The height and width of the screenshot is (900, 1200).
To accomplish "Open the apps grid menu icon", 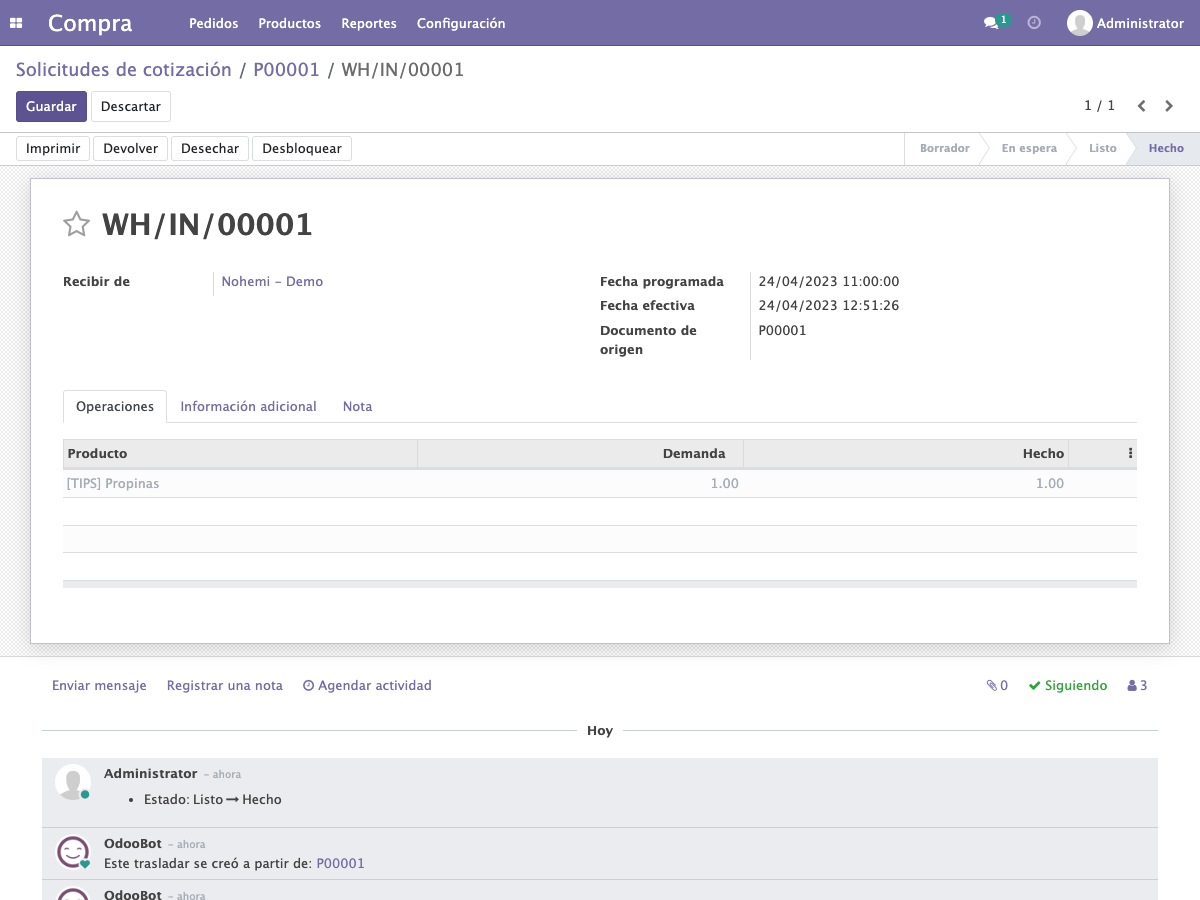I will tap(16, 23).
